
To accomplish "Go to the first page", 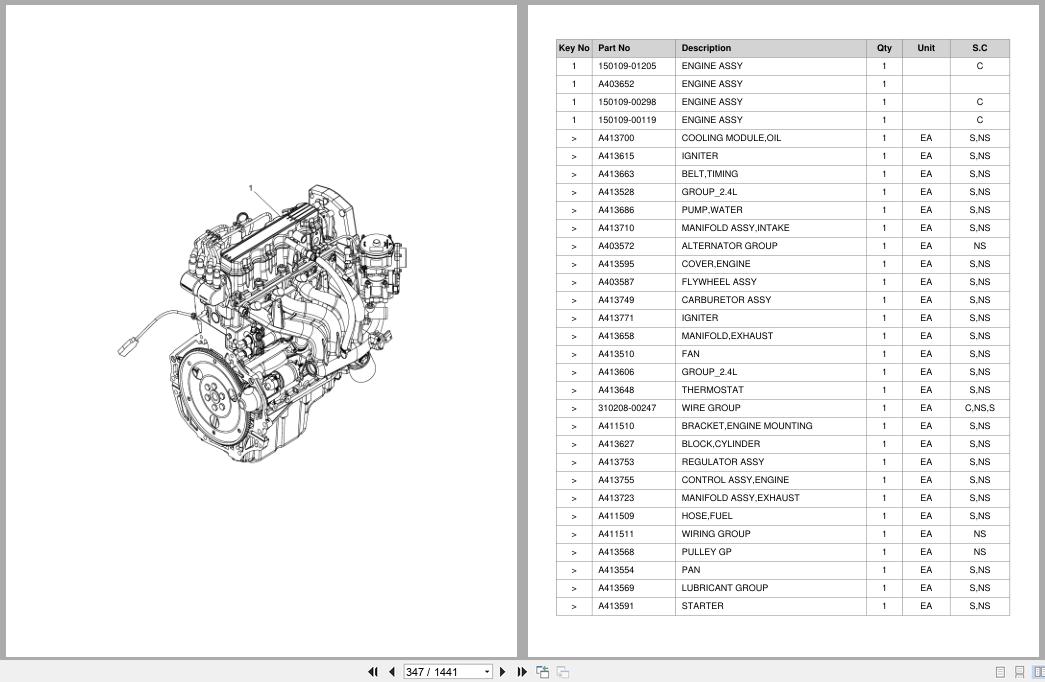I will [373, 672].
